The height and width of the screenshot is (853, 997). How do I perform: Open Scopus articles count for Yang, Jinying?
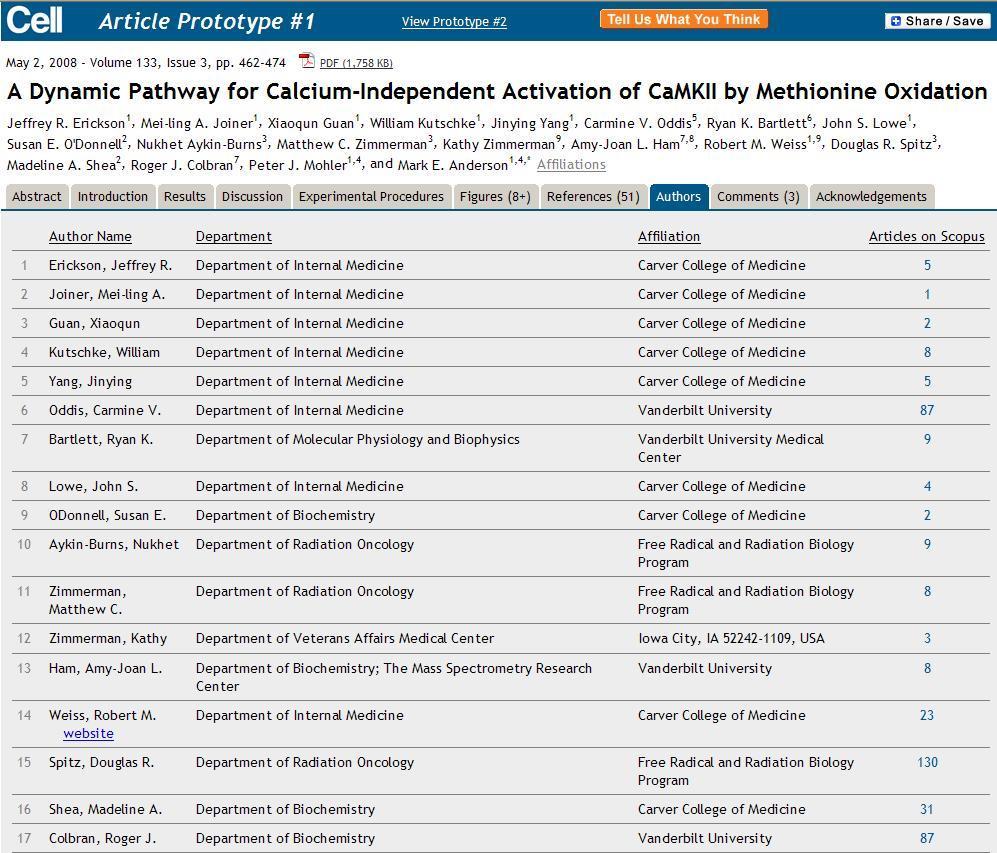(x=927, y=381)
